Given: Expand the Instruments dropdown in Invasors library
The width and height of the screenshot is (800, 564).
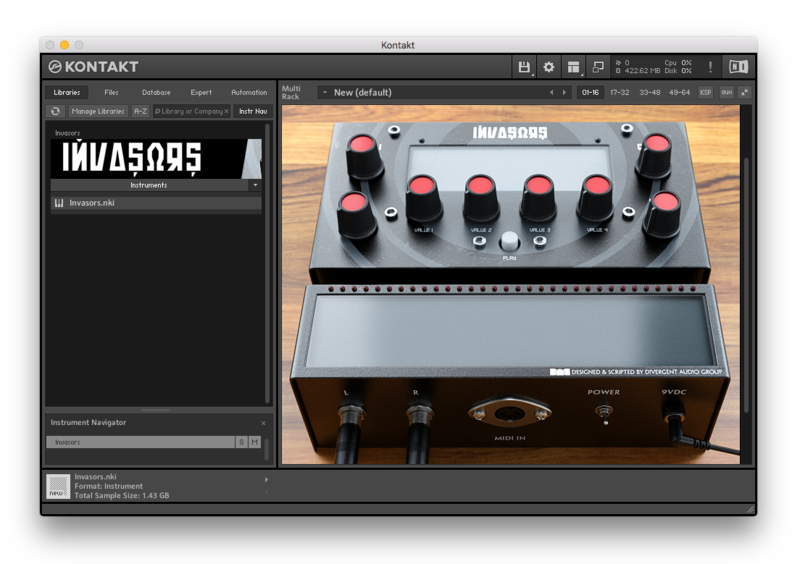Looking at the screenshot, I should coord(255,185).
